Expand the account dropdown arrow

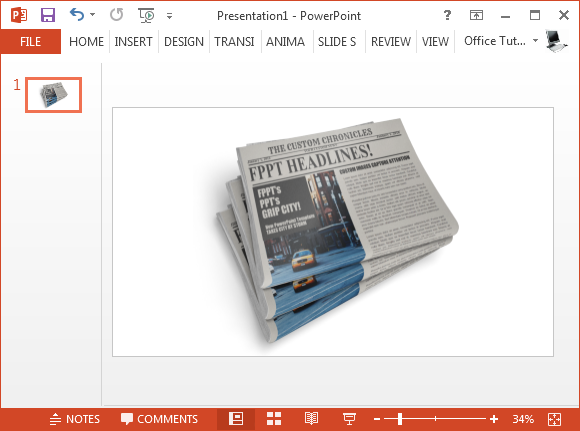pos(535,40)
